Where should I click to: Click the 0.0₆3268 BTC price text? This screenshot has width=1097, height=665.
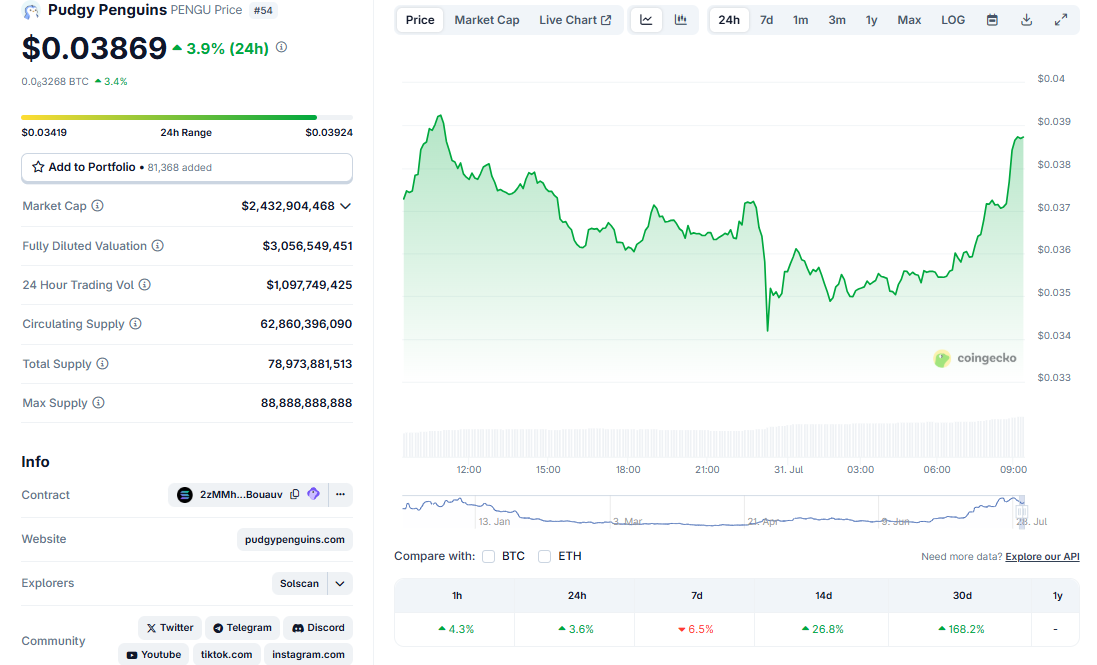click(x=55, y=82)
